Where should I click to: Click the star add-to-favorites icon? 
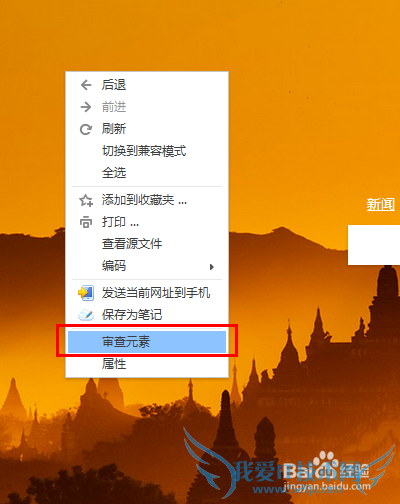86,200
